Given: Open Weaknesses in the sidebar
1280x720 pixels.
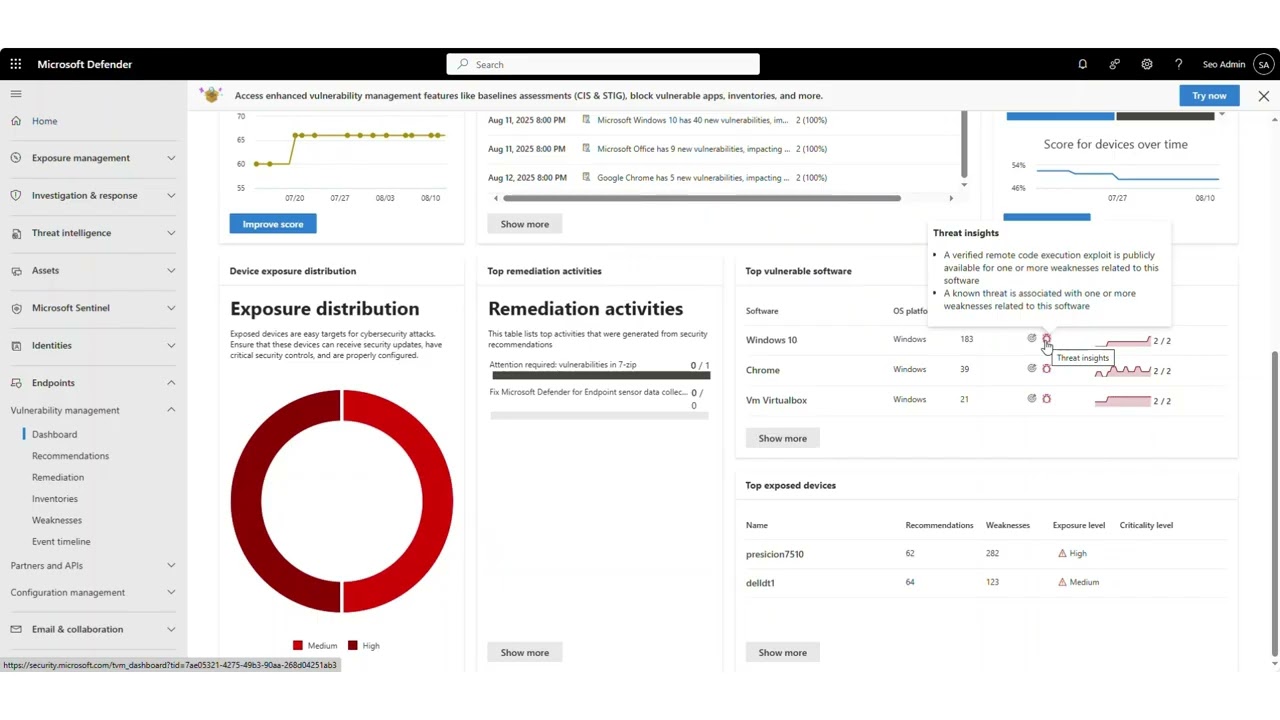Looking at the screenshot, I should coord(57,520).
